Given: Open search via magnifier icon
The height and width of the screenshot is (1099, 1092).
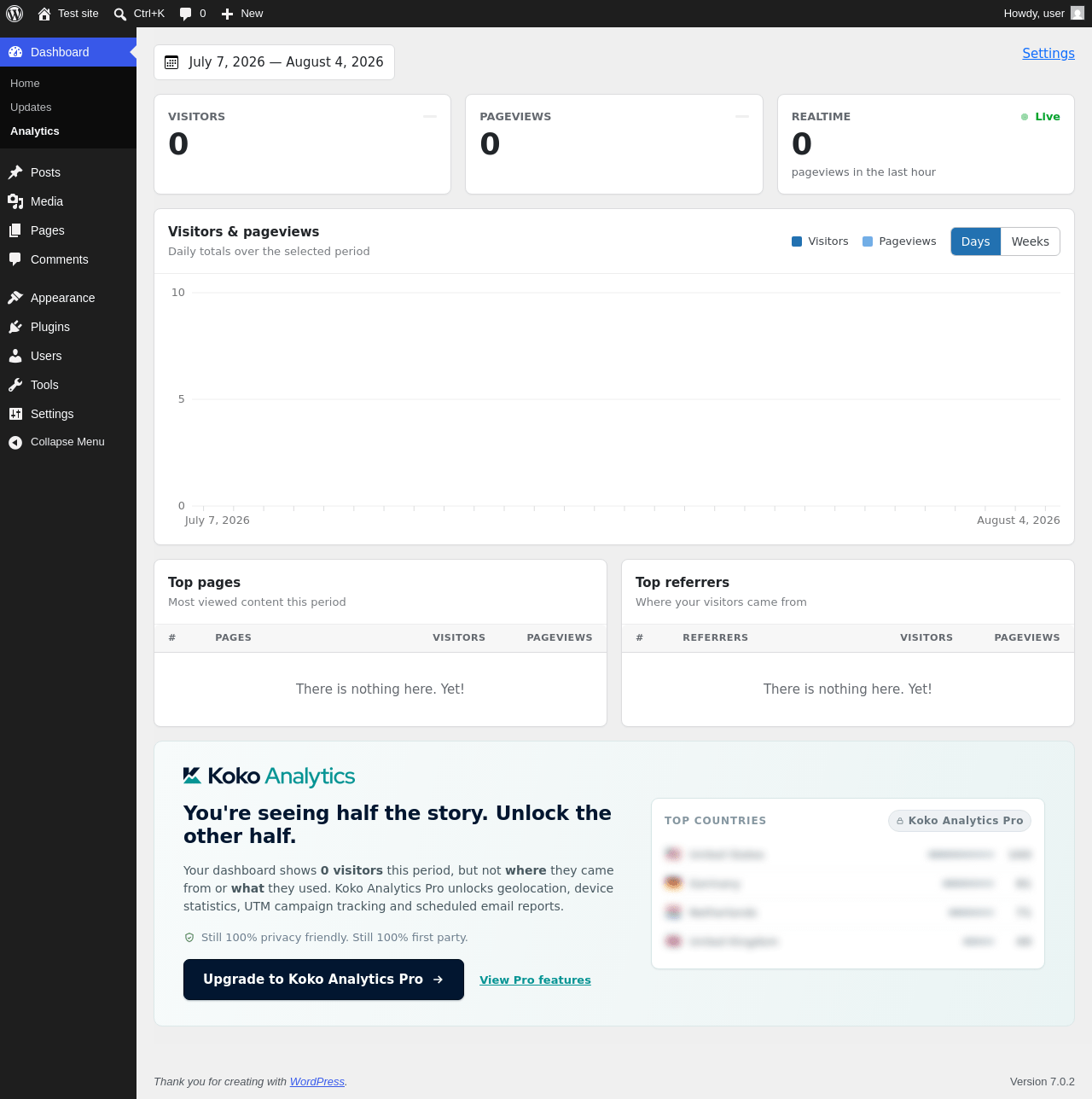Looking at the screenshot, I should (120, 14).
